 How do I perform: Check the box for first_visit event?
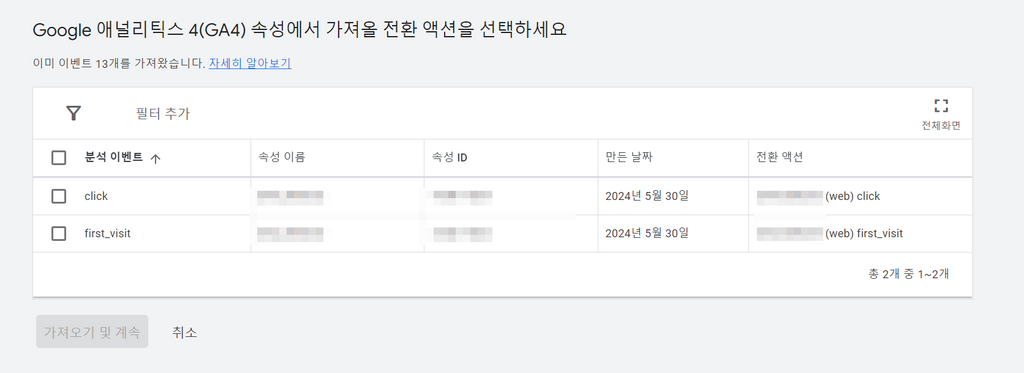point(59,233)
